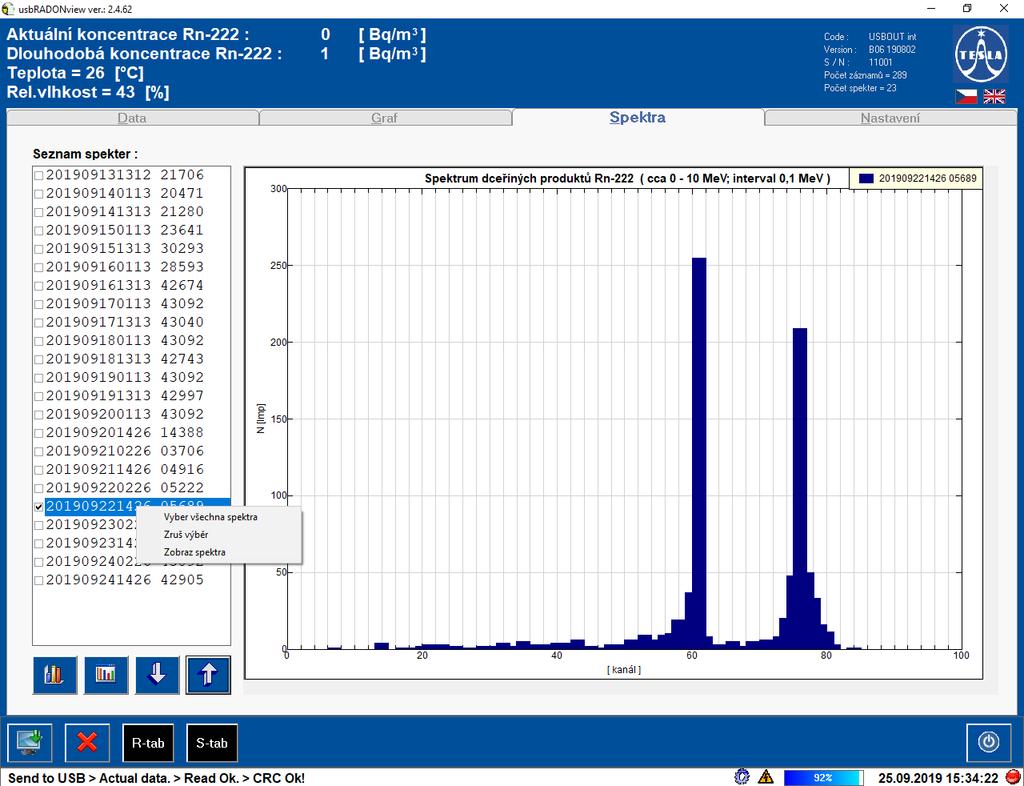Screen dimensions: 1024x786
Task: Click the legend color swatch 201909221426 05689
Action: pyautogui.click(x=867, y=178)
